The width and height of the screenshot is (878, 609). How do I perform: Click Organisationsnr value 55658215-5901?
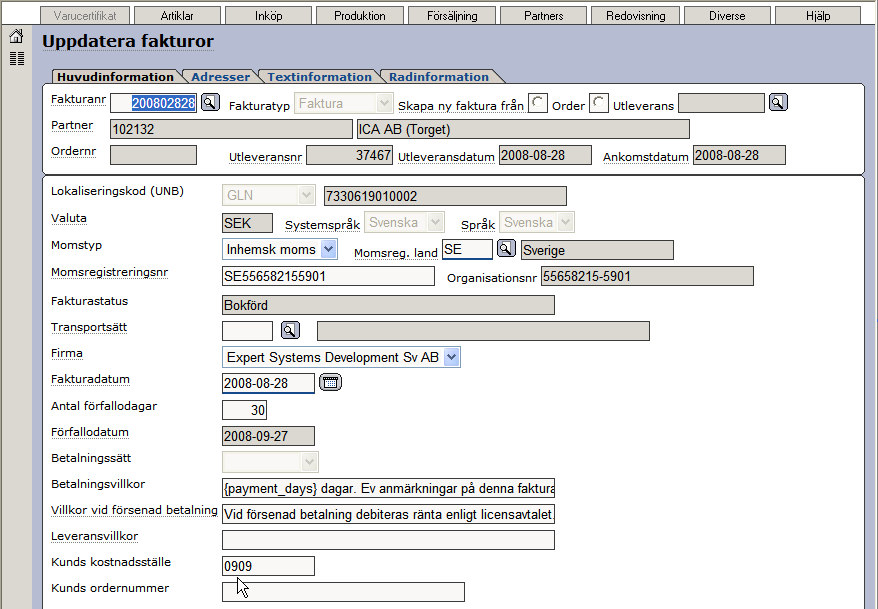(x=647, y=276)
